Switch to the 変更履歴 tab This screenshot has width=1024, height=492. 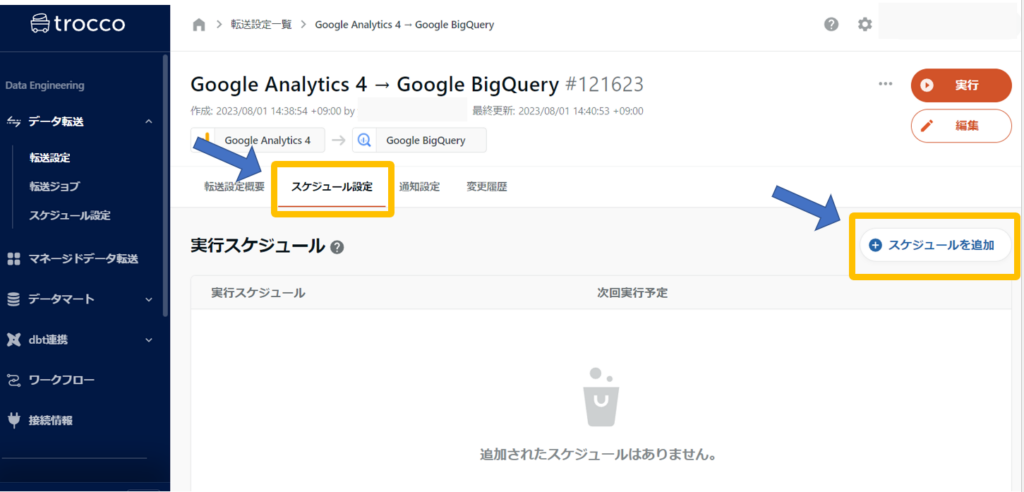click(x=486, y=187)
